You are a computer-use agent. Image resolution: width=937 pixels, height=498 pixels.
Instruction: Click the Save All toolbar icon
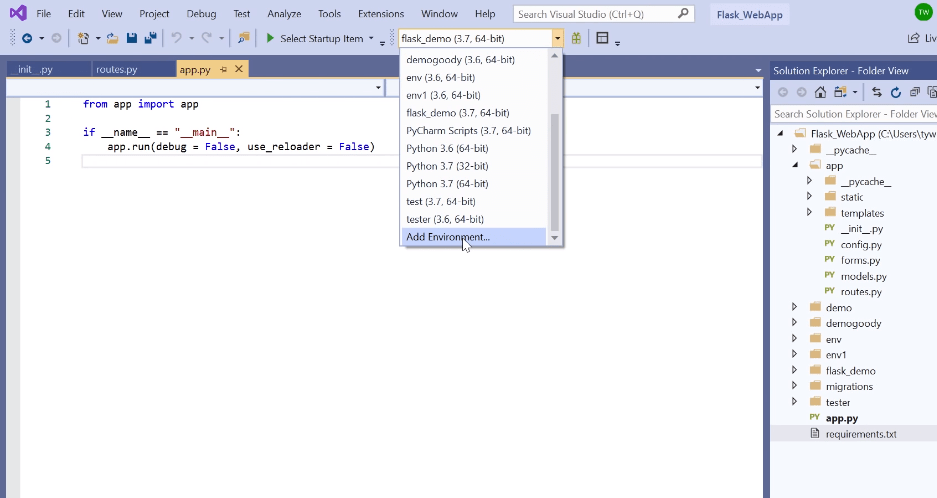point(151,38)
